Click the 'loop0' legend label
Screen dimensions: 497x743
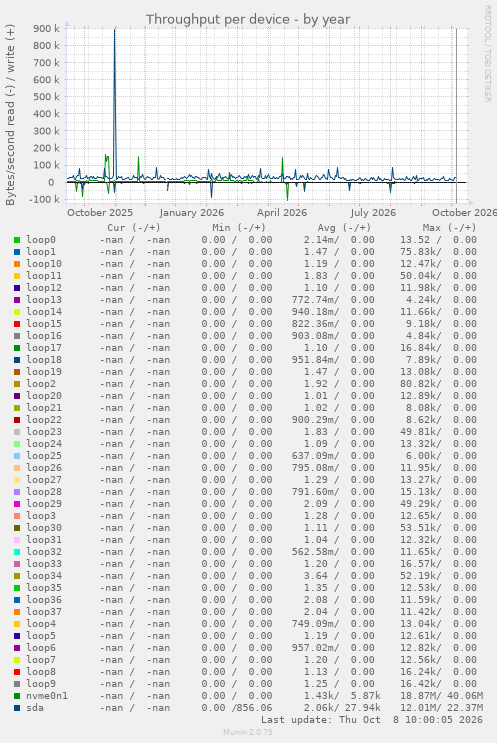tap(41, 240)
